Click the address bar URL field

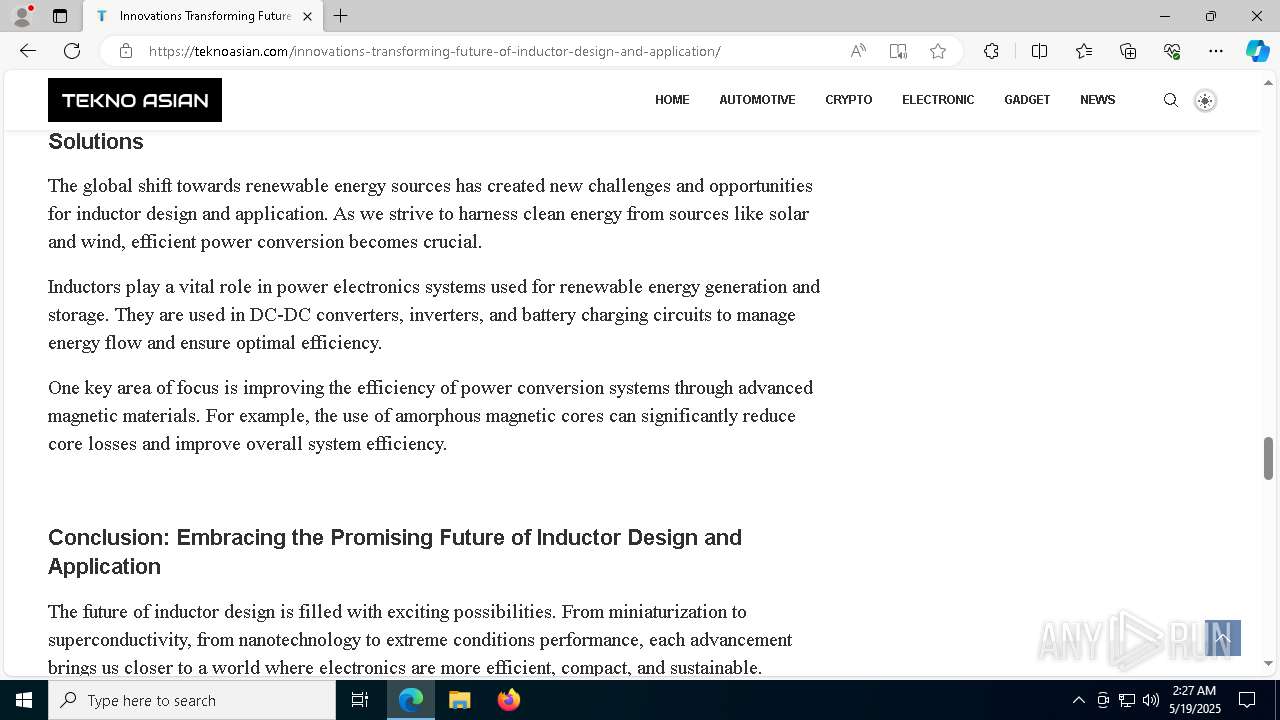coord(435,51)
